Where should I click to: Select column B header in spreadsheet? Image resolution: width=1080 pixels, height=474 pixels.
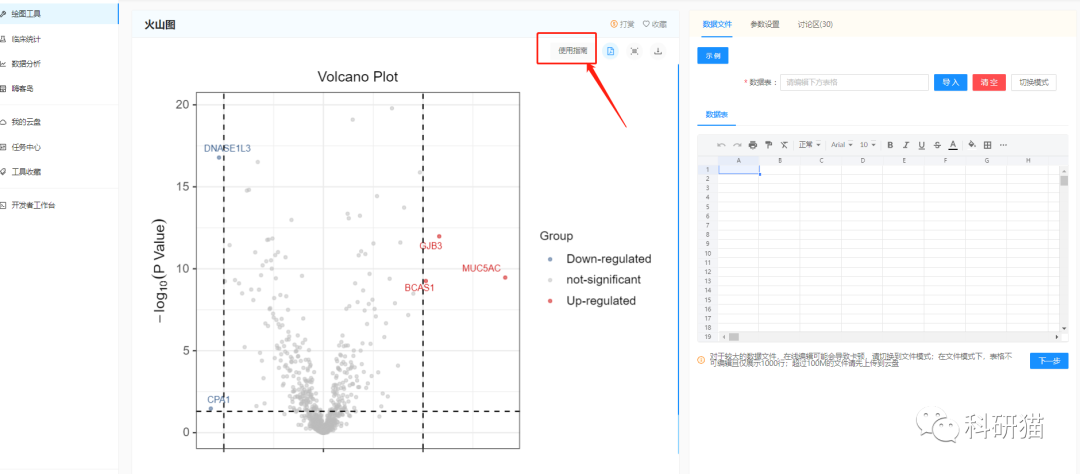(780, 161)
